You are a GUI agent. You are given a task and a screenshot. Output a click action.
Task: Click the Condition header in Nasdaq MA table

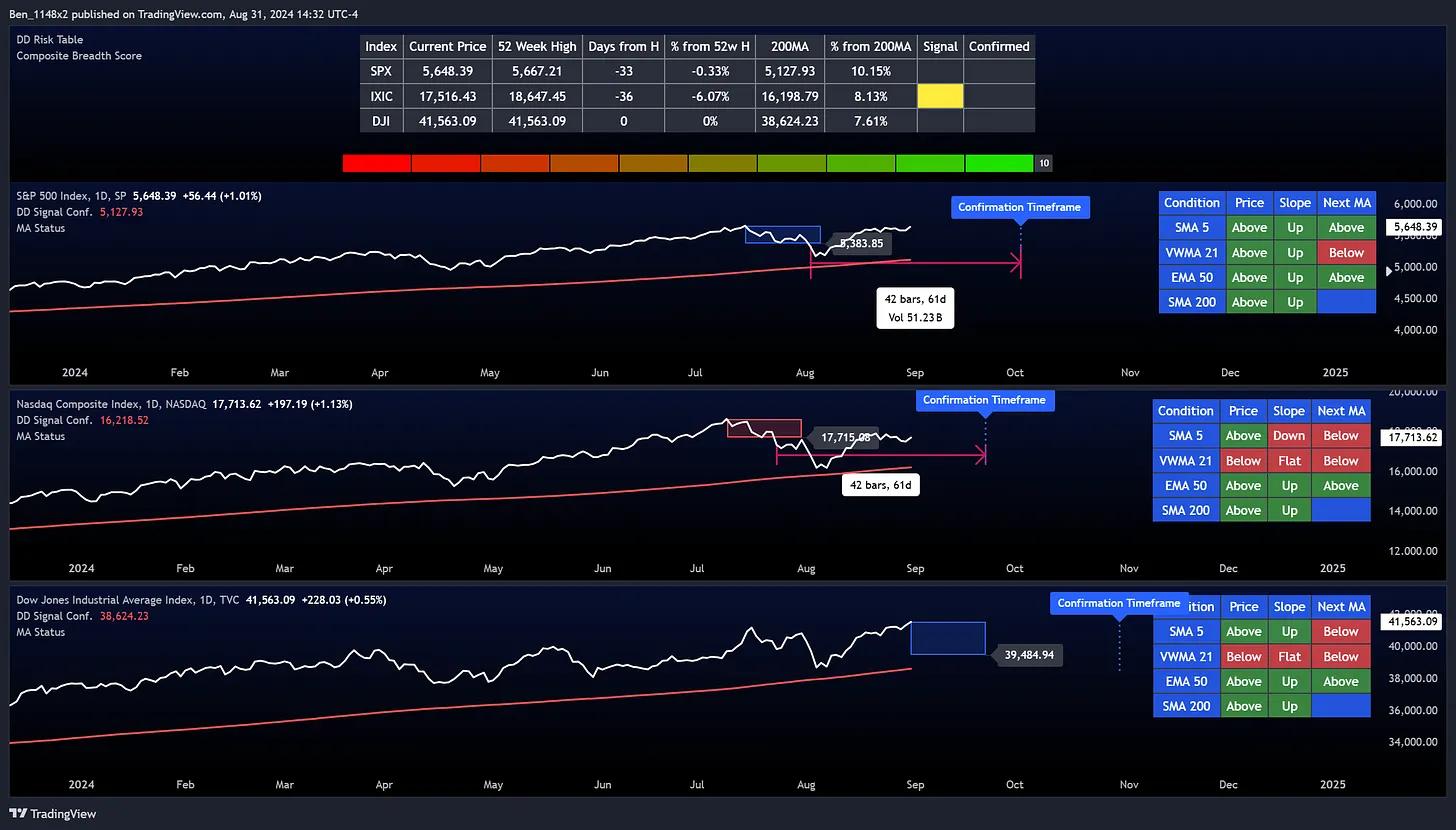pyautogui.click(x=1186, y=411)
